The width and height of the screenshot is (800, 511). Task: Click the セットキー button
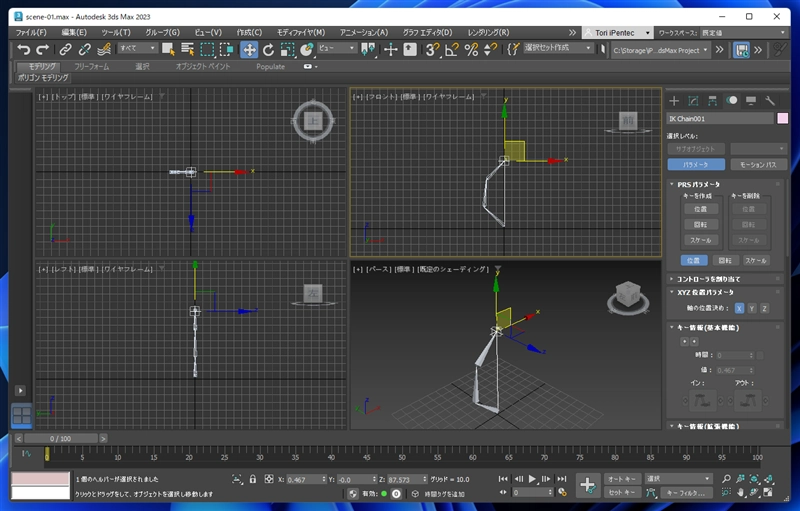(x=622, y=493)
